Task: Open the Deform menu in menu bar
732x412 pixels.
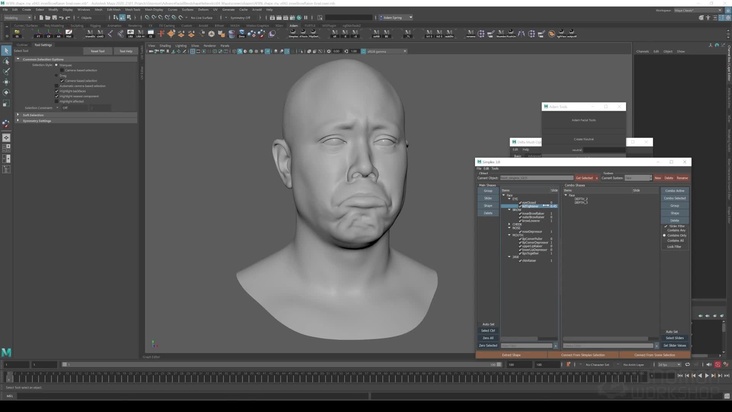Action: (x=203, y=9)
